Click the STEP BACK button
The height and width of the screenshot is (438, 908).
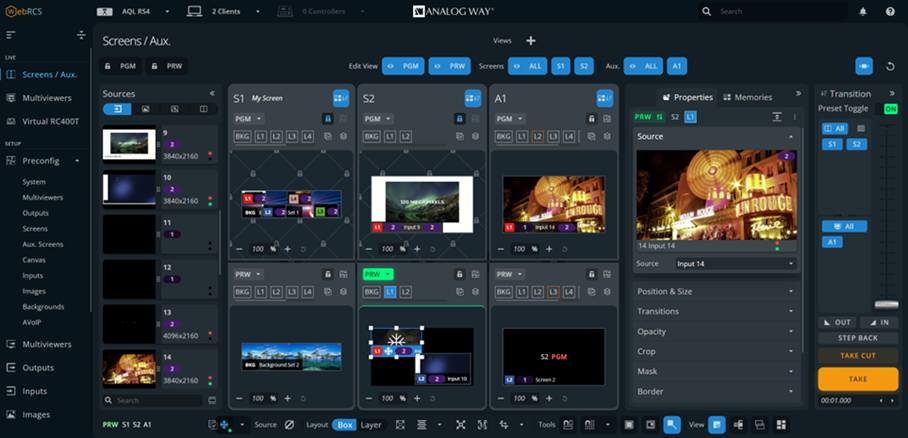click(858, 338)
